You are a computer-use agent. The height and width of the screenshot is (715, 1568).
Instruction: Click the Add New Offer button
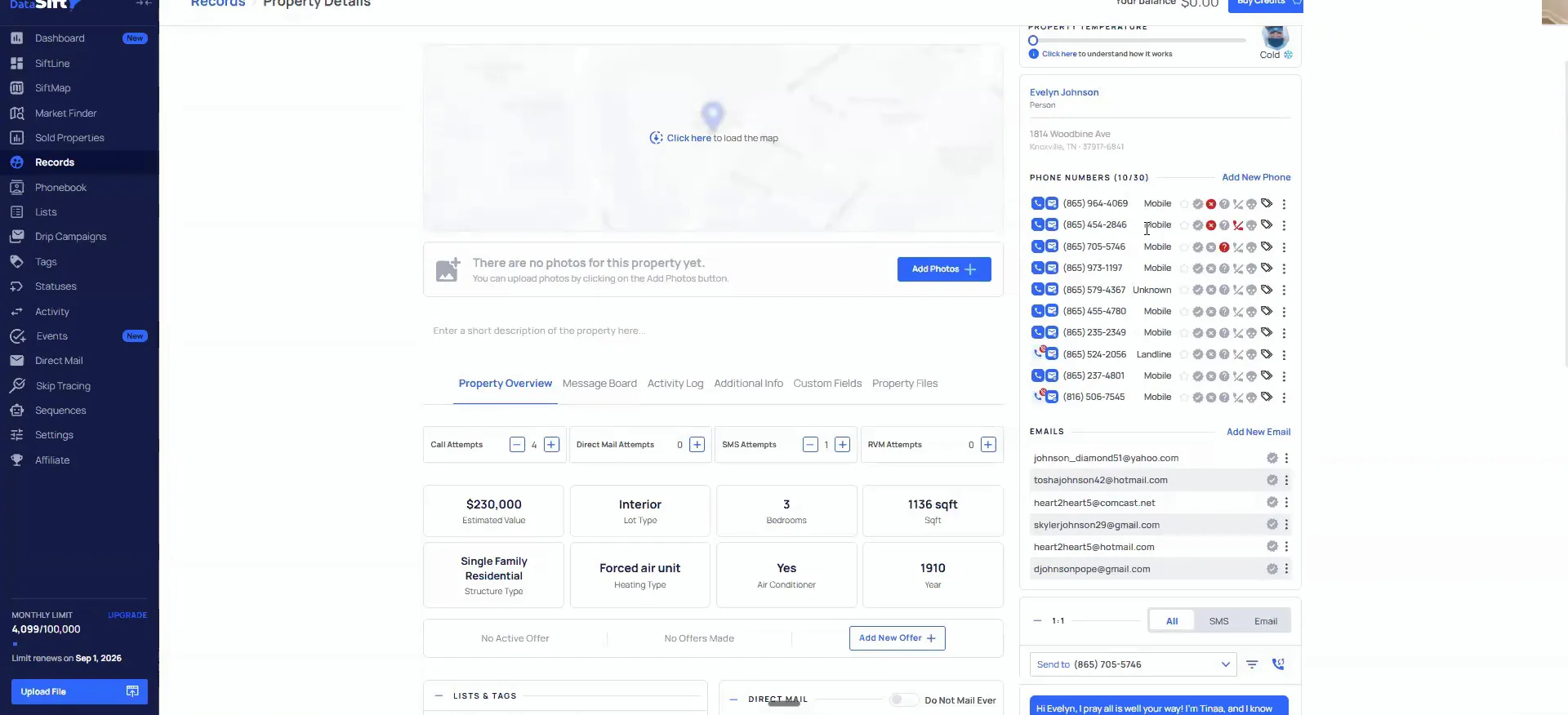coord(897,638)
